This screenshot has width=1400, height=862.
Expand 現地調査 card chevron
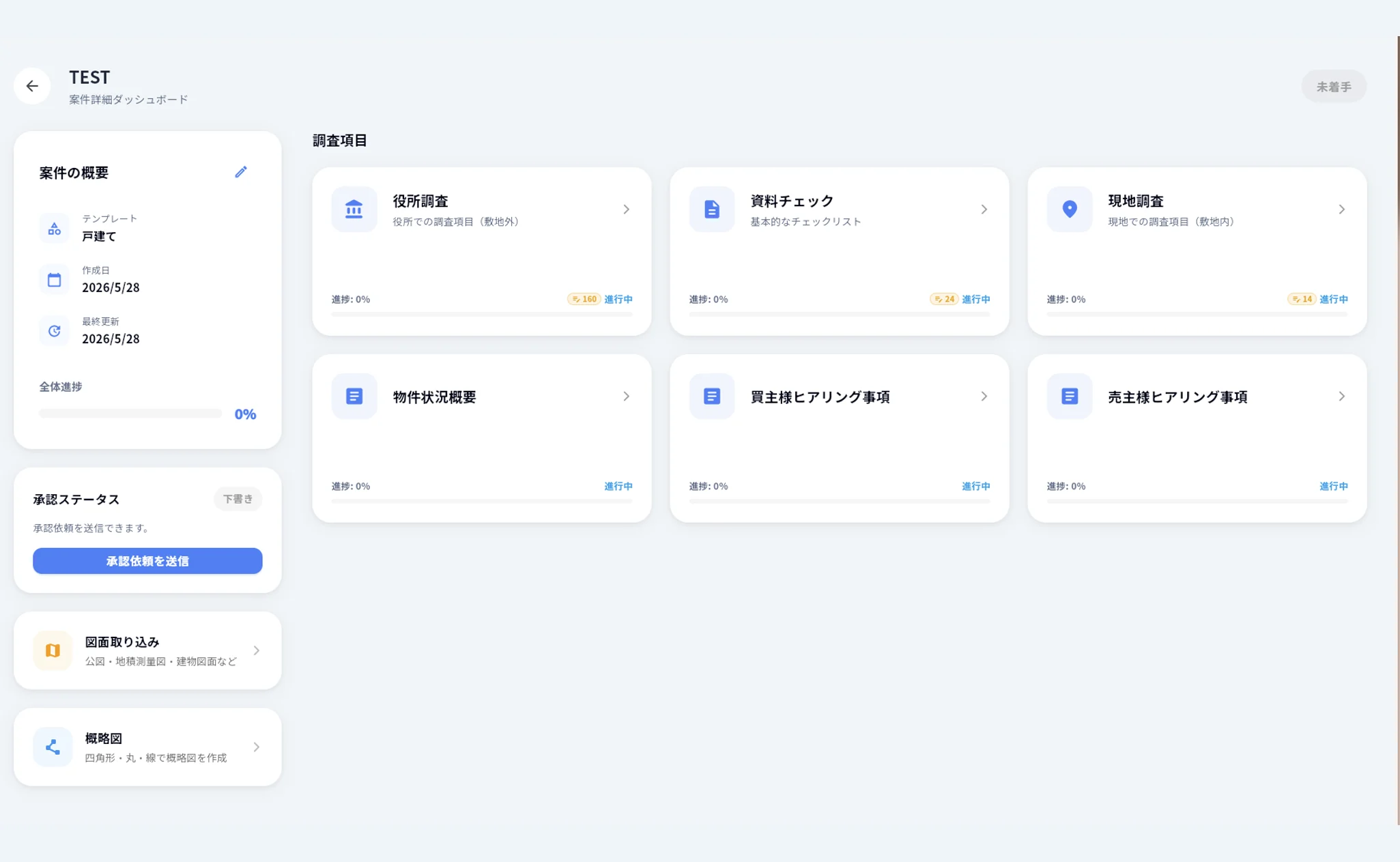pyautogui.click(x=1341, y=210)
